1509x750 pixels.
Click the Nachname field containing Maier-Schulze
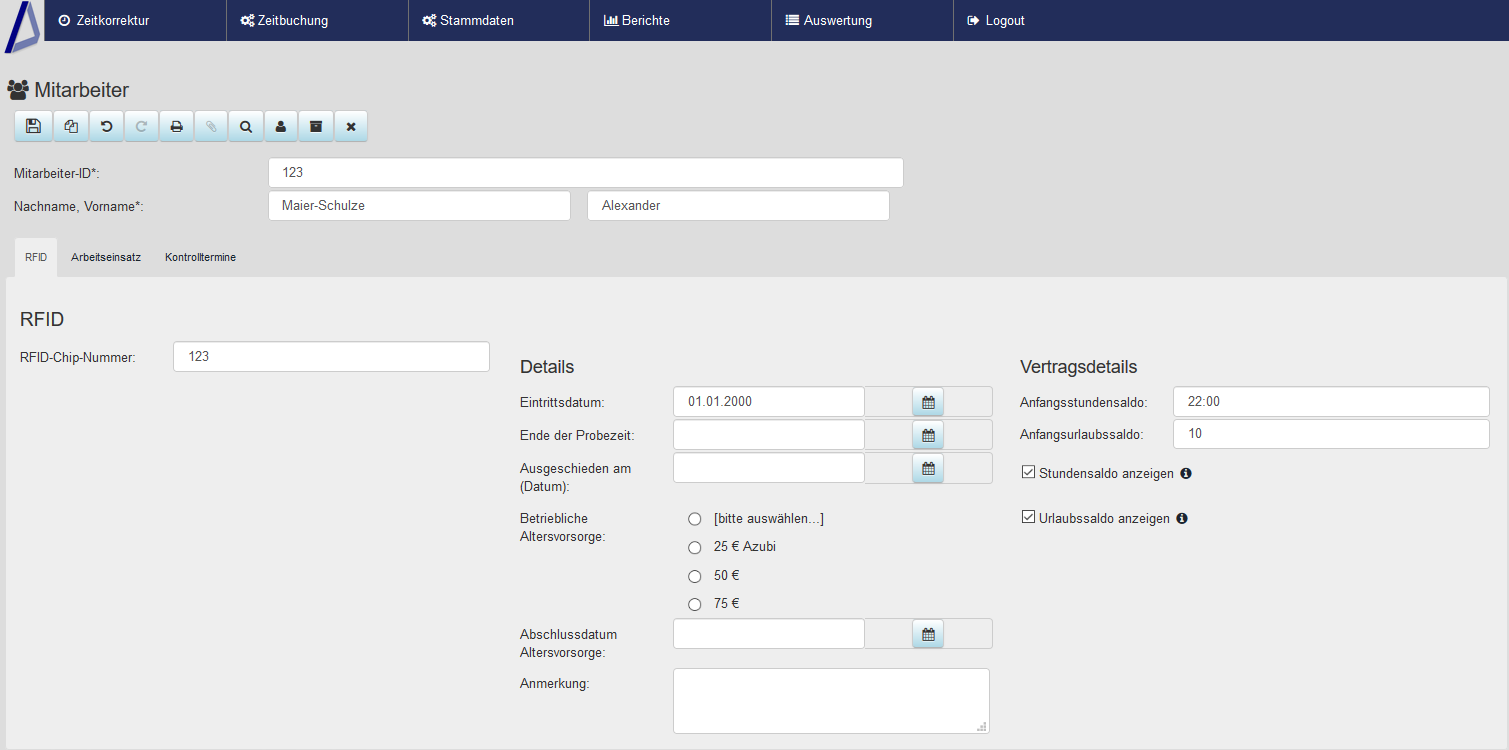(x=420, y=206)
